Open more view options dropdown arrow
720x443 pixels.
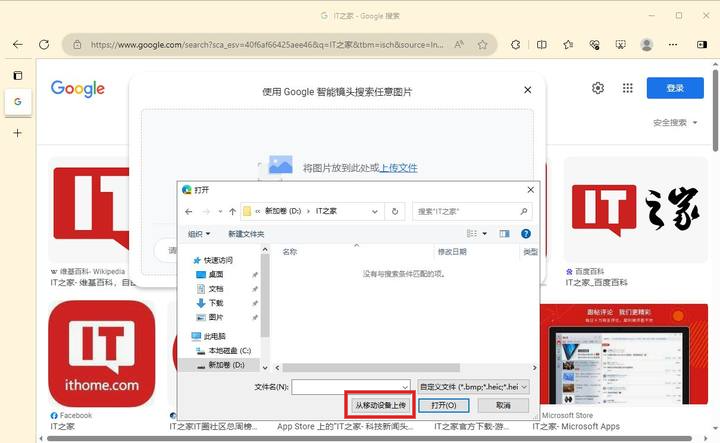[484, 234]
